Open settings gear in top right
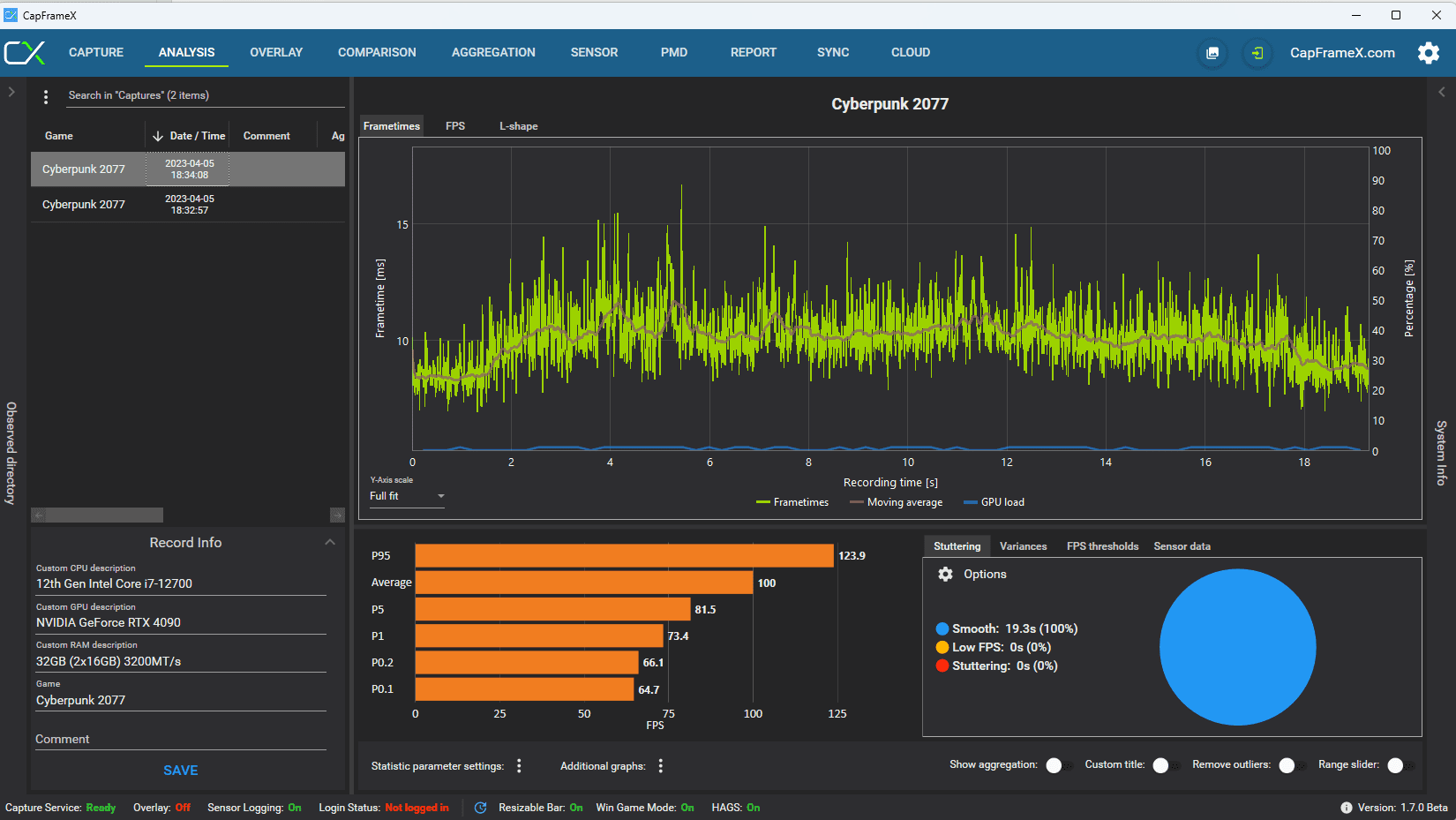Screen dimensions: 1456x820 pos(1429,53)
